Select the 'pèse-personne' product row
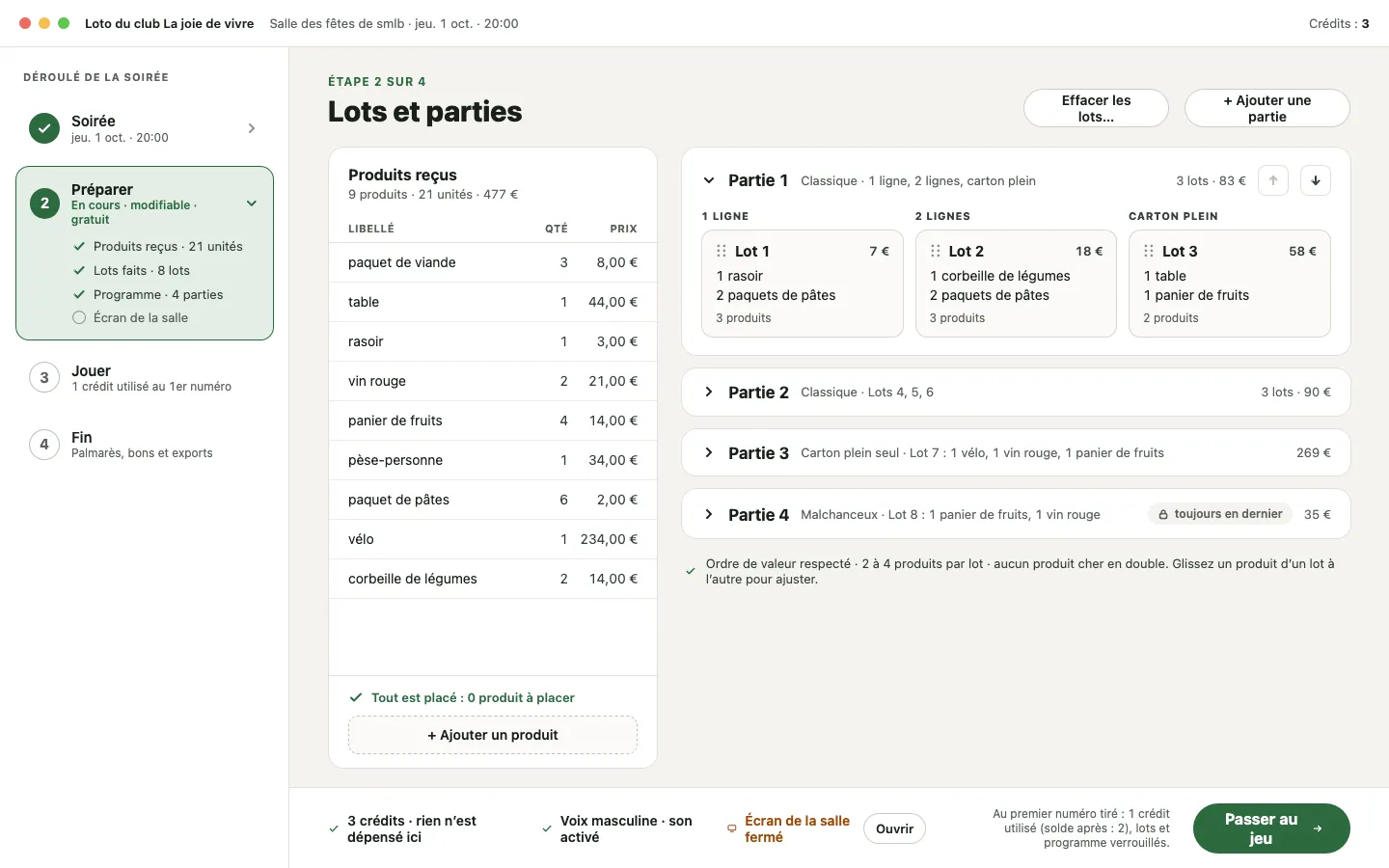The width and height of the screenshot is (1389, 868). [493, 460]
